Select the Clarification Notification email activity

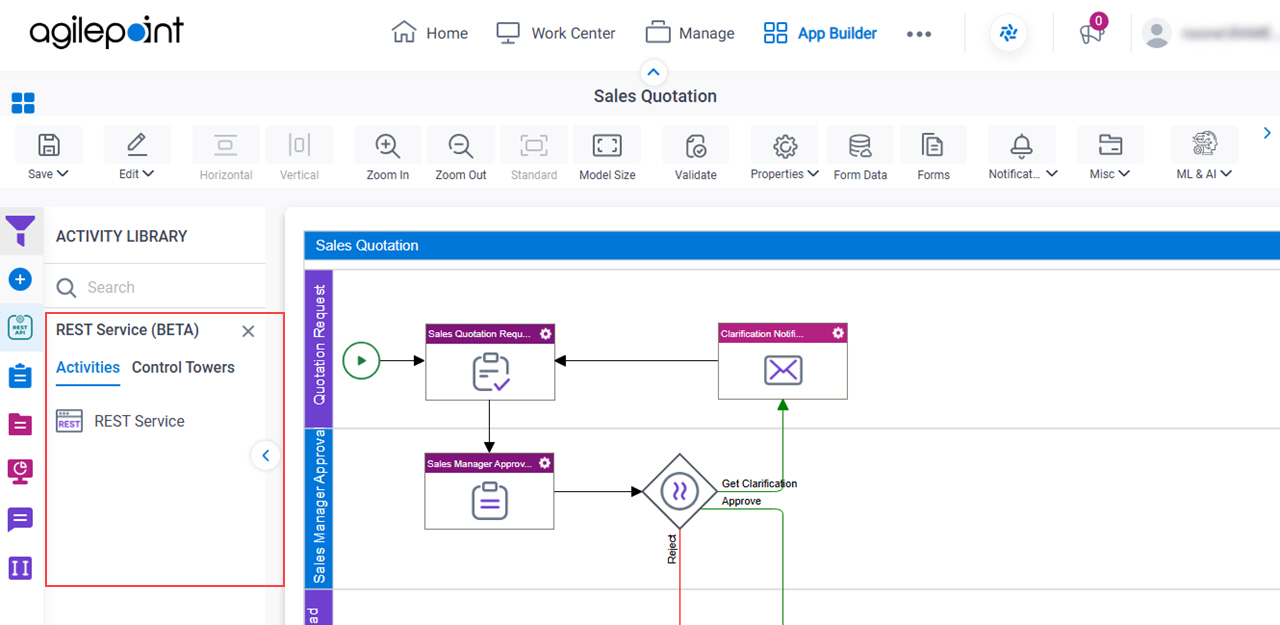point(783,361)
